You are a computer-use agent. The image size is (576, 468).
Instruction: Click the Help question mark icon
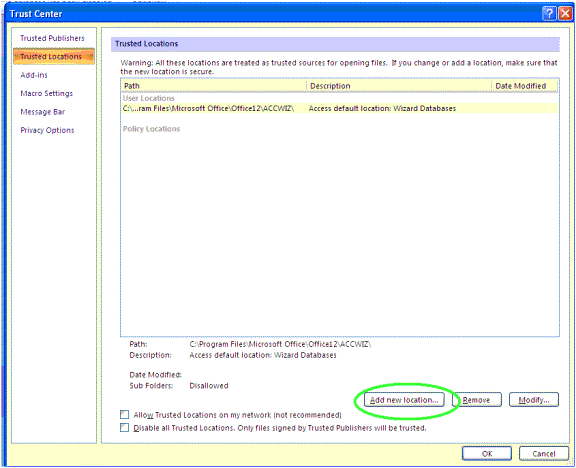point(549,14)
